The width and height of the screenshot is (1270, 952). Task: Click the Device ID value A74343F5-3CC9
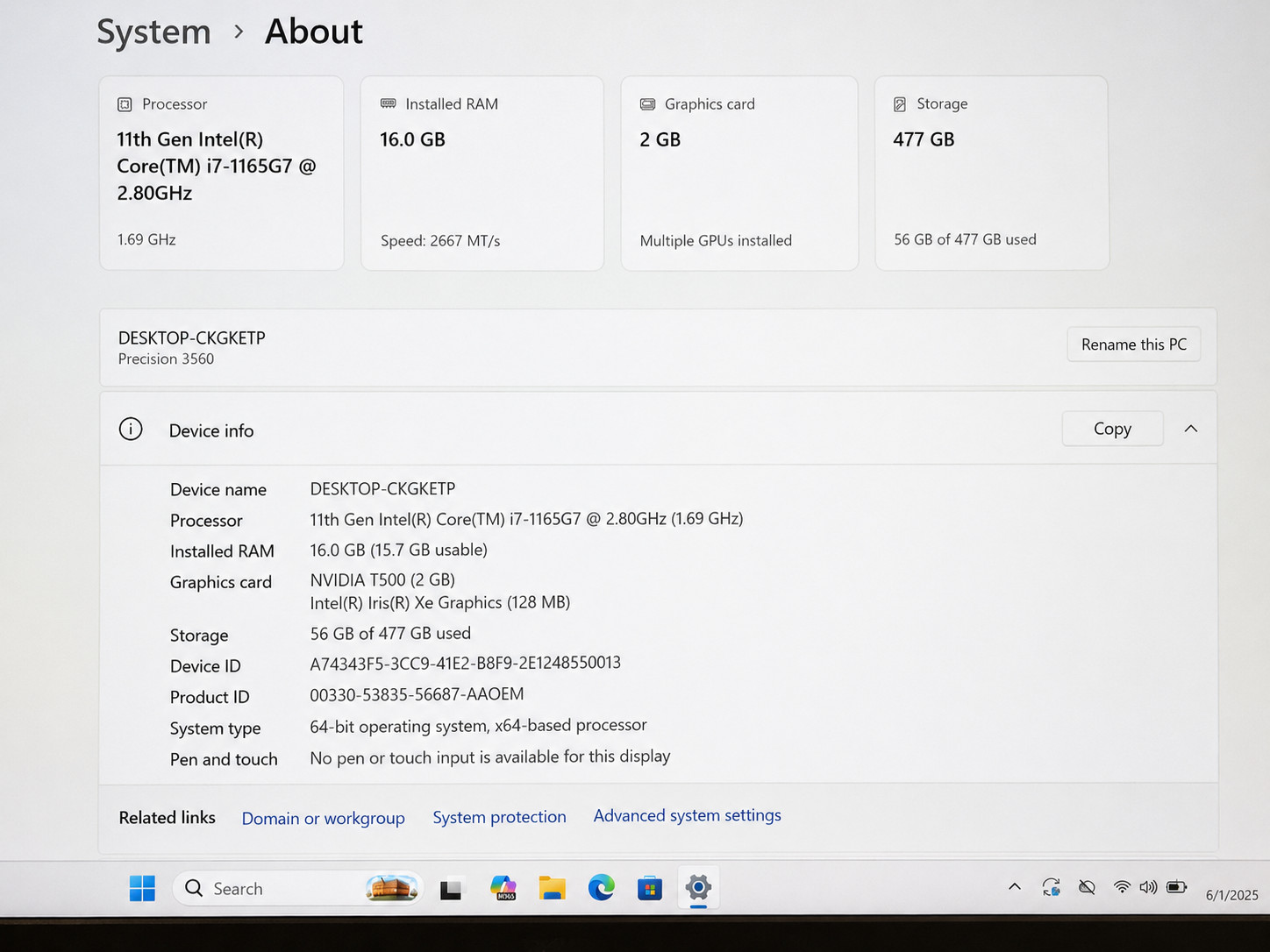click(465, 664)
